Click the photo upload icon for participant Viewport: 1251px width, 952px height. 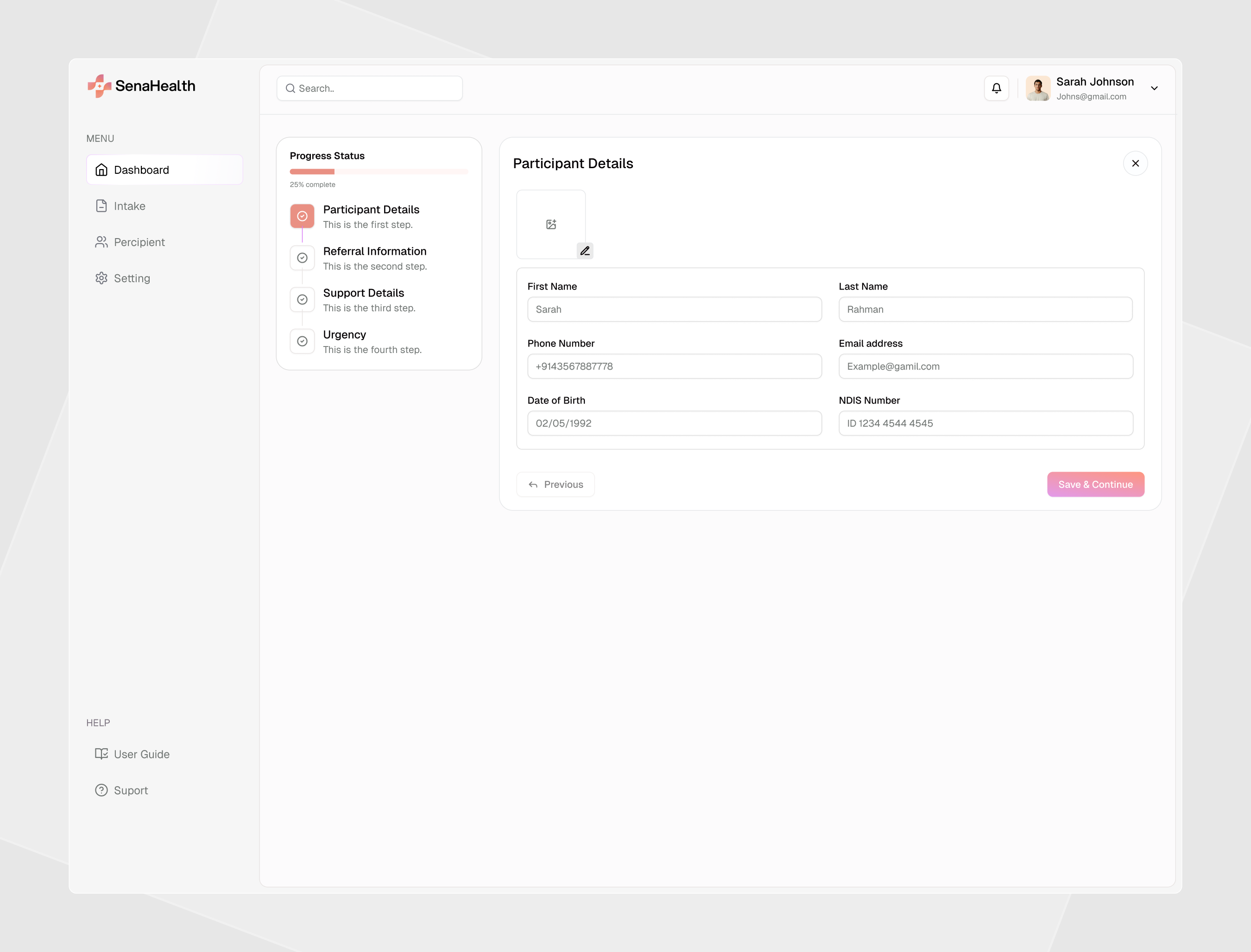point(551,224)
